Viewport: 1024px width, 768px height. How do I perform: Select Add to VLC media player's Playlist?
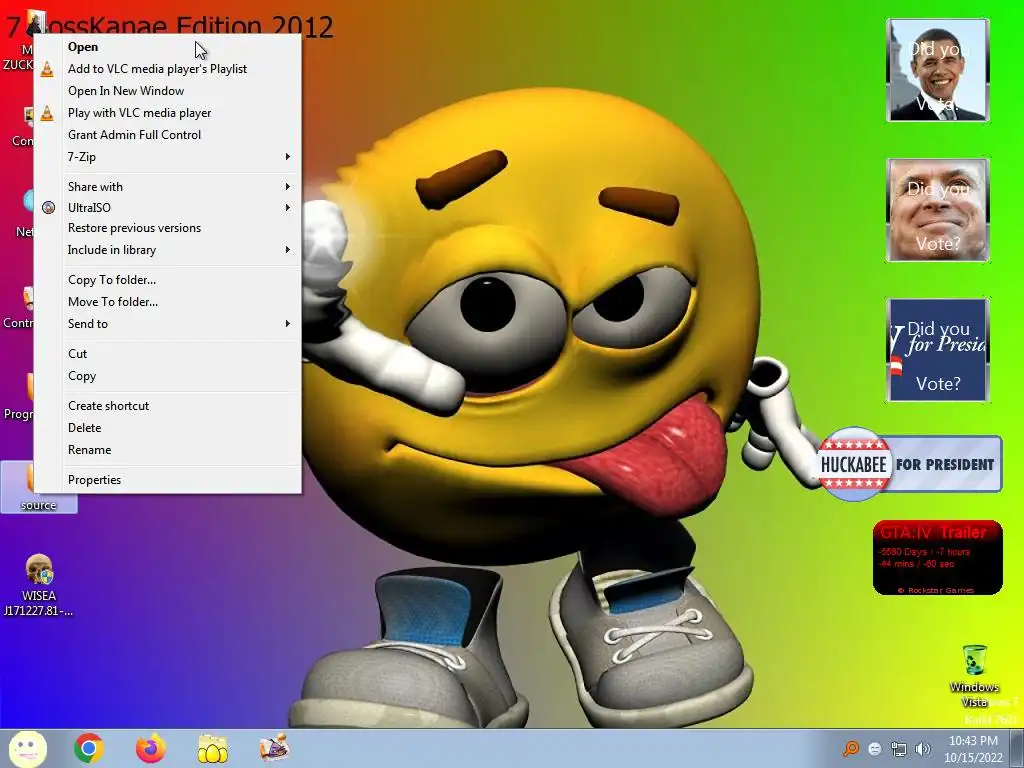[x=168, y=69]
